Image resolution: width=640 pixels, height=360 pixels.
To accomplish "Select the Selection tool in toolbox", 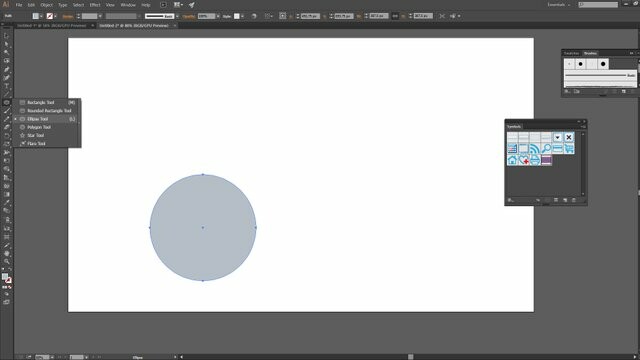I will pyautogui.click(x=7, y=36).
